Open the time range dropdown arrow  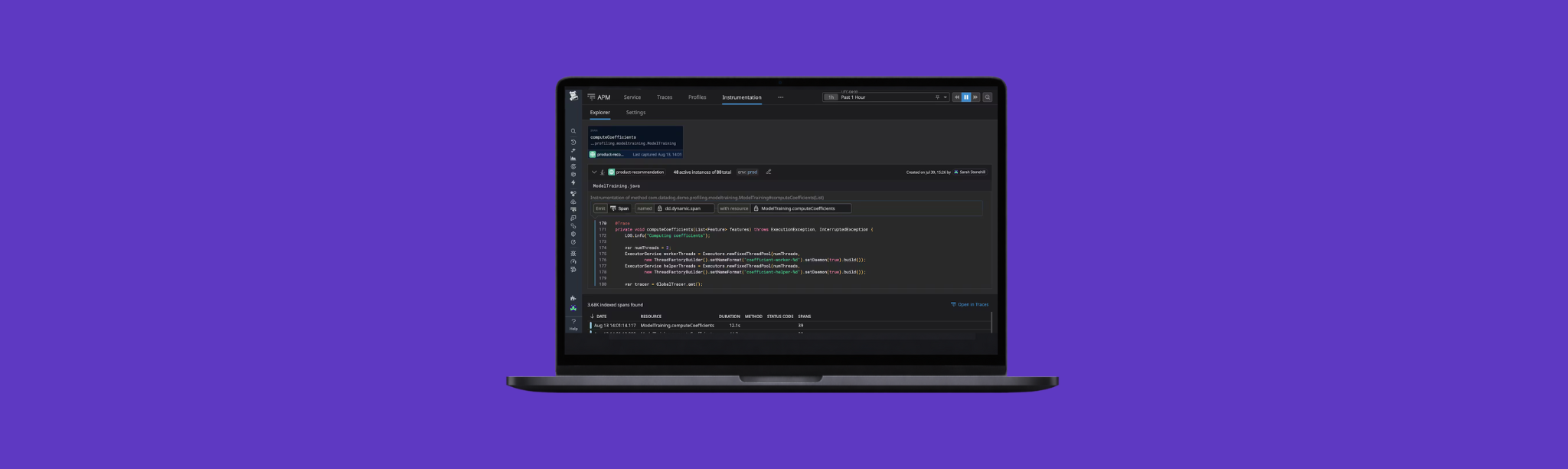(x=946, y=97)
